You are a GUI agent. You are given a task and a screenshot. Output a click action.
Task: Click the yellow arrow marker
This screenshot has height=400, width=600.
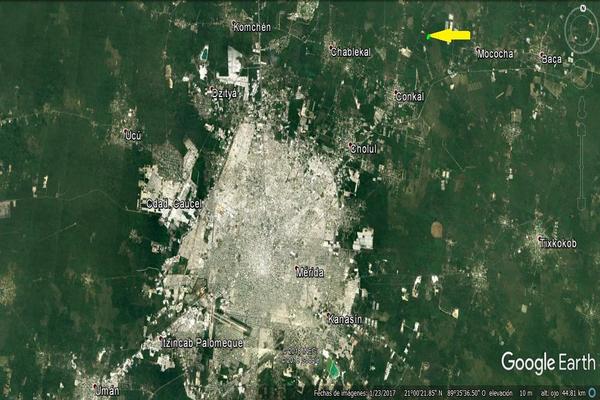pos(450,35)
